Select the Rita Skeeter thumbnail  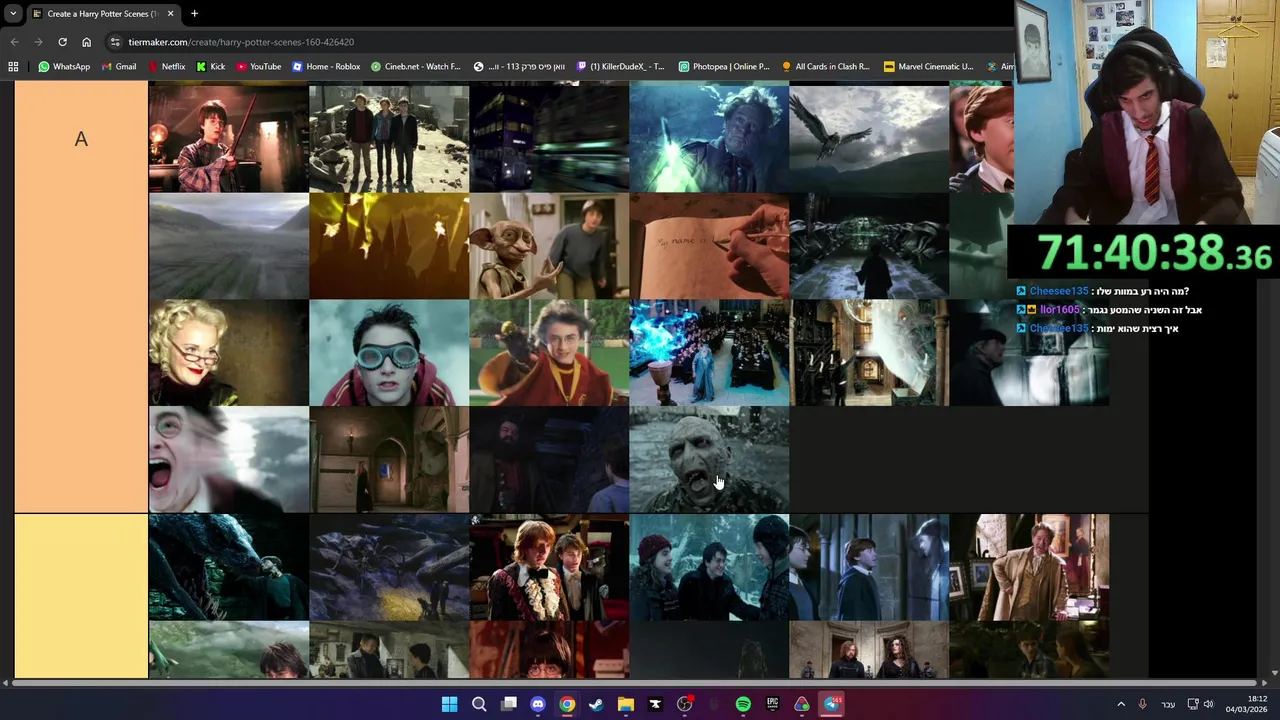click(x=229, y=353)
